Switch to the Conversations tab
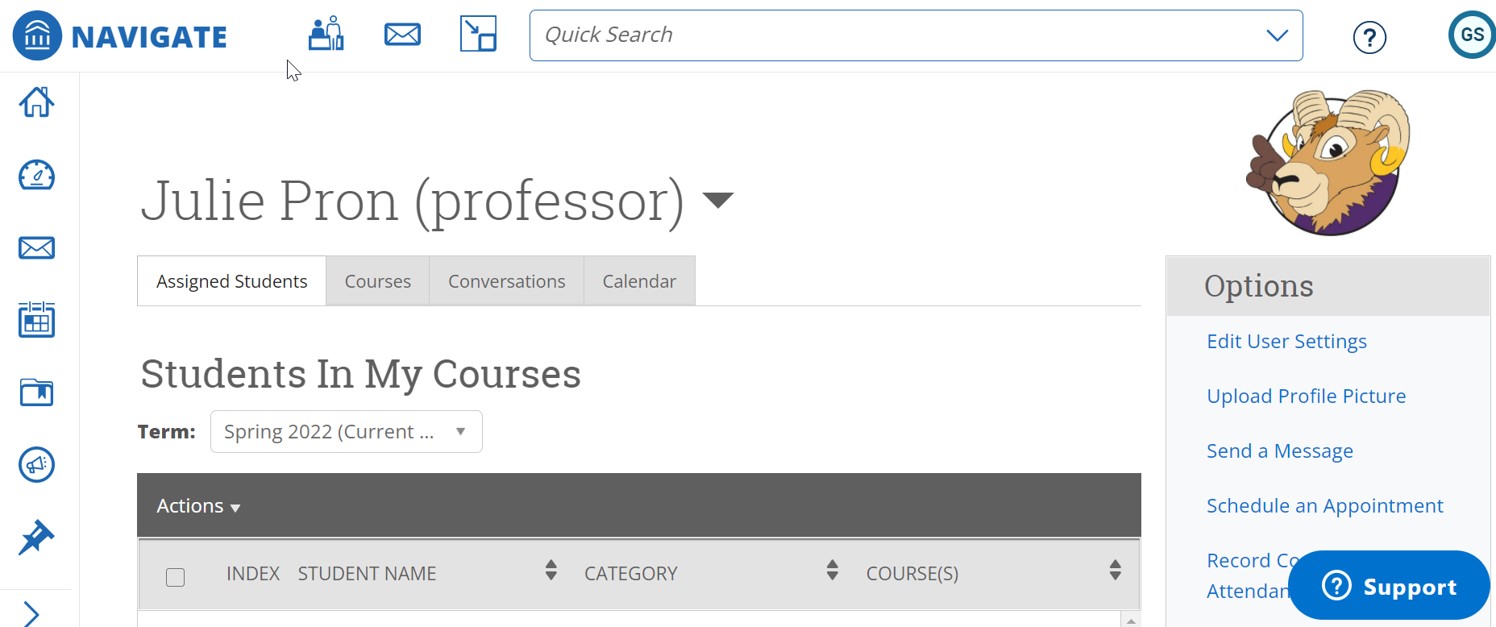Image resolution: width=1496 pixels, height=627 pixels. click(506, 281)
